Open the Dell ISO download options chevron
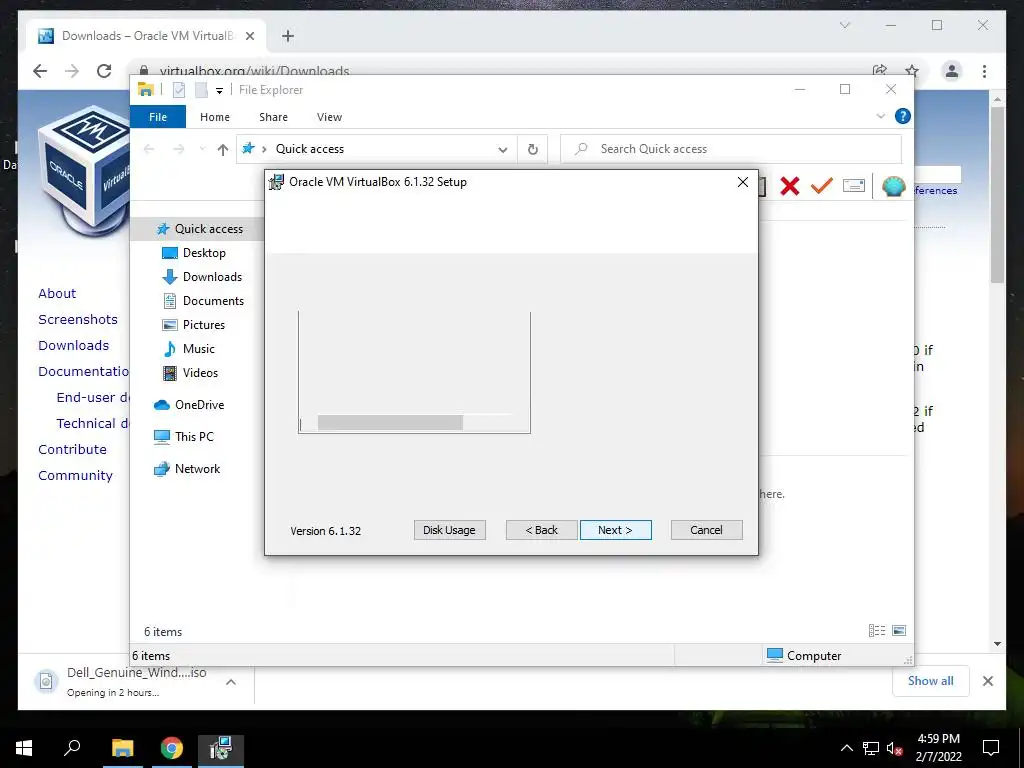 [231, 682]
